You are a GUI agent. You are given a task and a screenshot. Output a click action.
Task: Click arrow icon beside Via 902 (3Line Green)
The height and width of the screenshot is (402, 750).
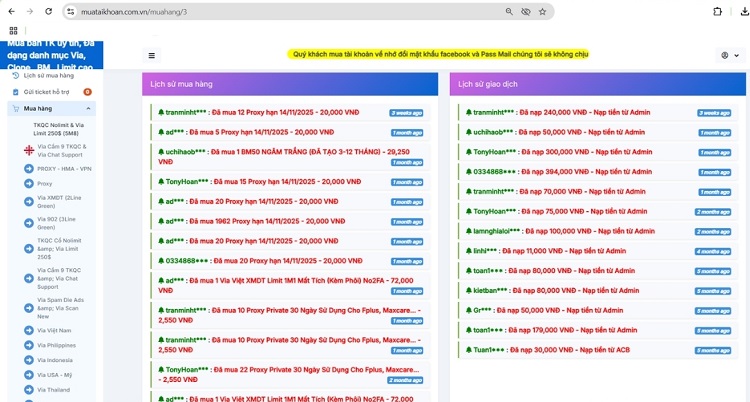tap(29, 223)
